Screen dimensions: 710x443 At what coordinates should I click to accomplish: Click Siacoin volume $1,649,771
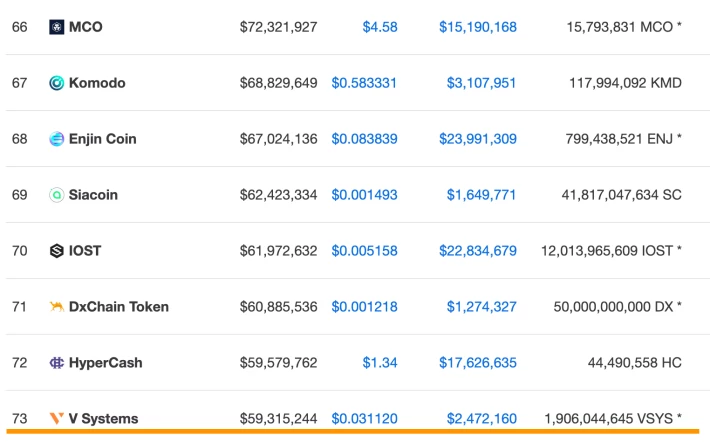pyautogui.click(x=481, y=195)
